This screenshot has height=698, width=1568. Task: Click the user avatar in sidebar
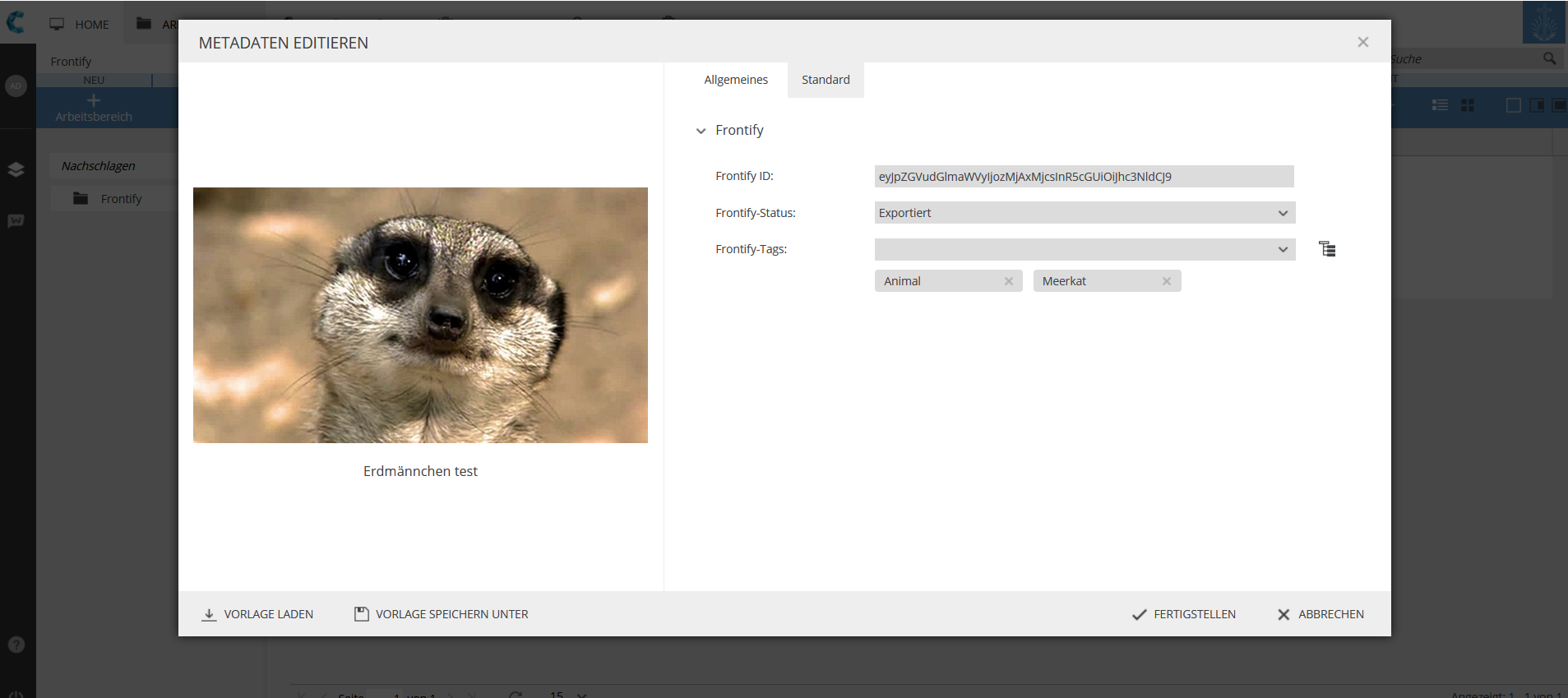16,86
